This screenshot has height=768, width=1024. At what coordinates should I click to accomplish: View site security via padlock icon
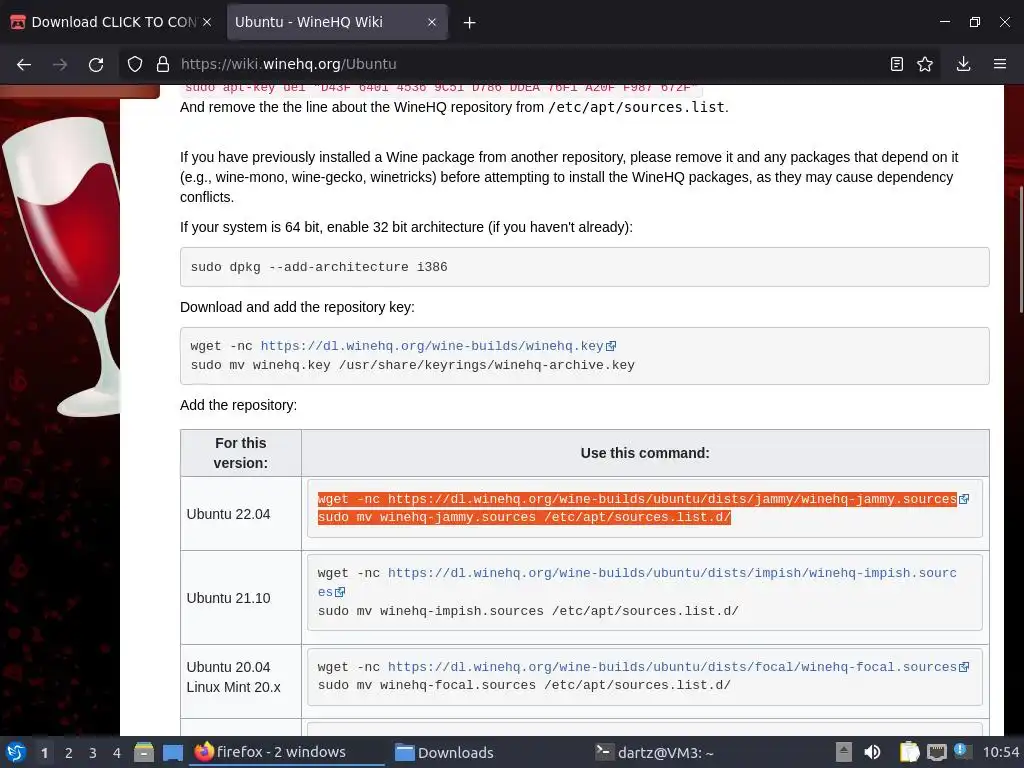163,64
